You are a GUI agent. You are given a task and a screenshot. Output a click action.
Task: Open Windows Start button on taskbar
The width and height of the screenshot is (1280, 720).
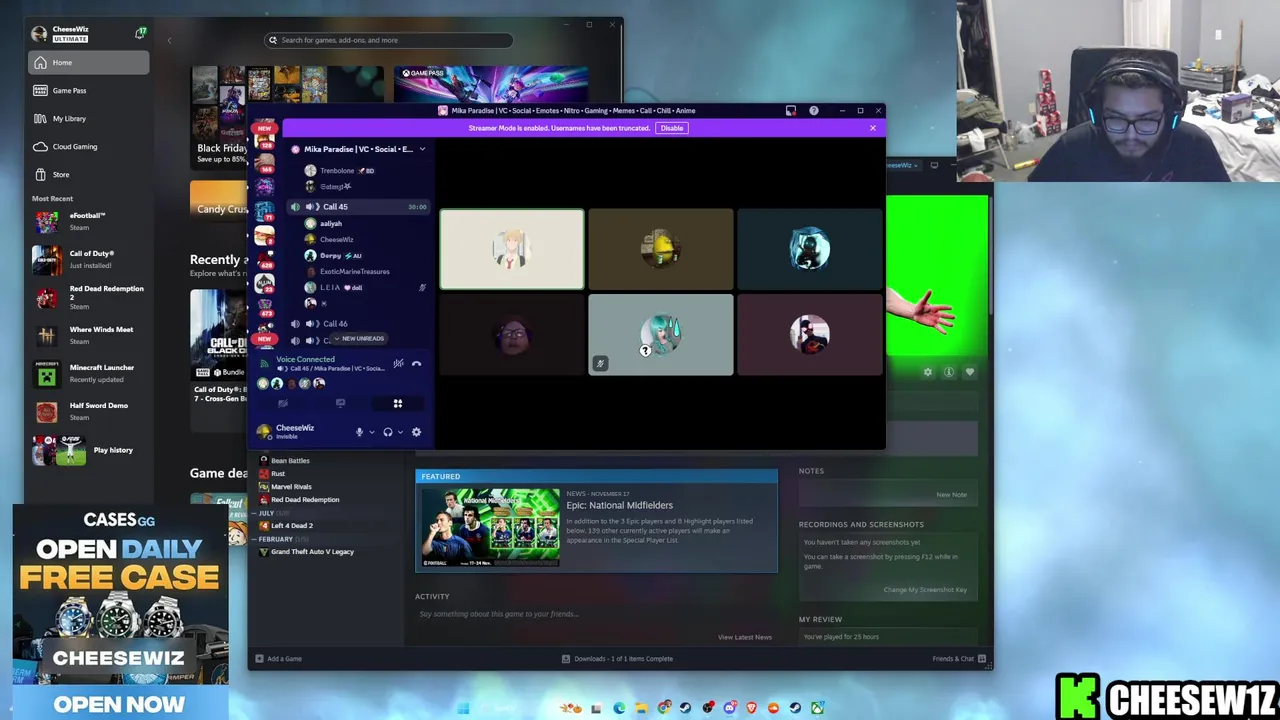[x=463, y=708]
